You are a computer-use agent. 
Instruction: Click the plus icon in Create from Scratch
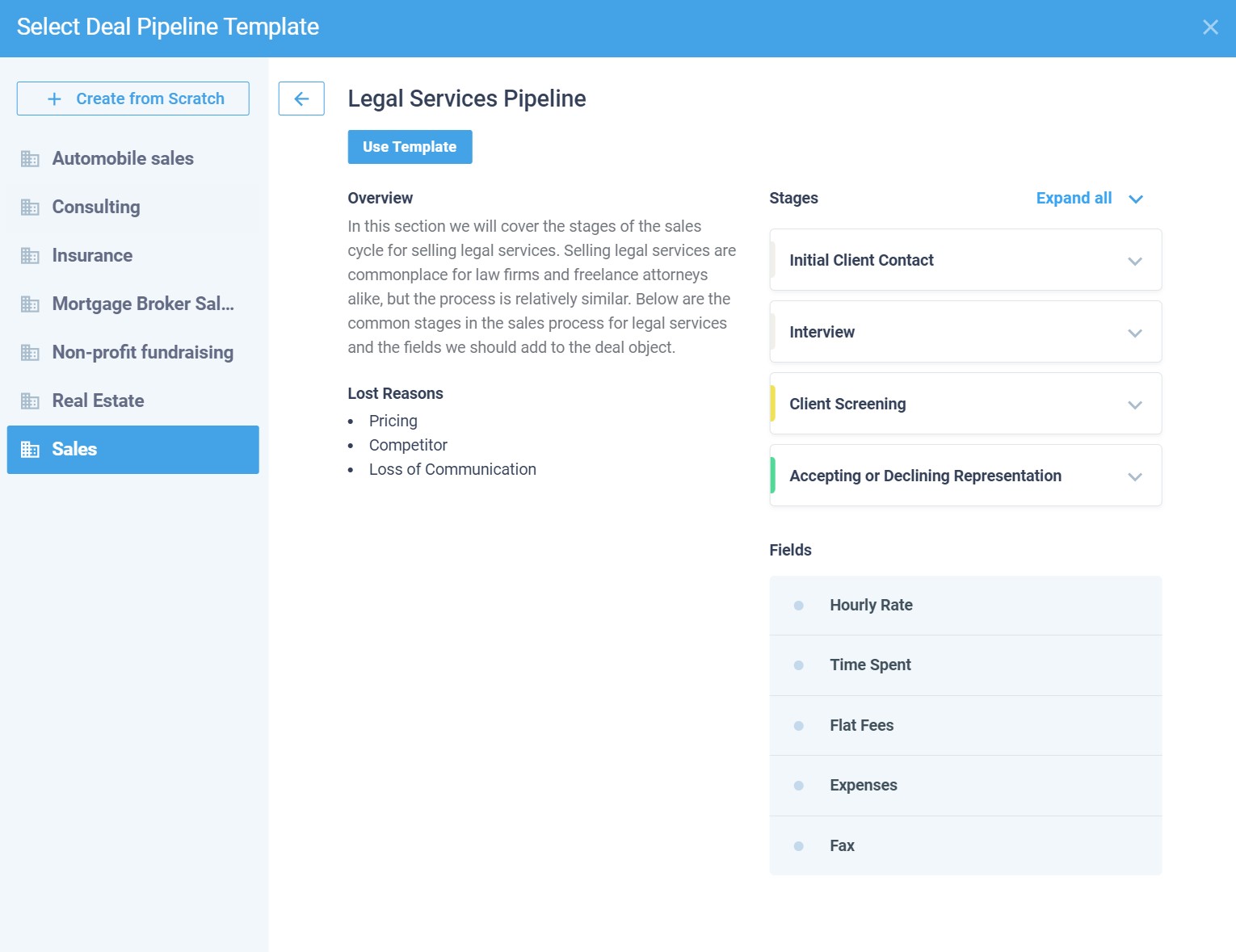click(x=54, y=99)
